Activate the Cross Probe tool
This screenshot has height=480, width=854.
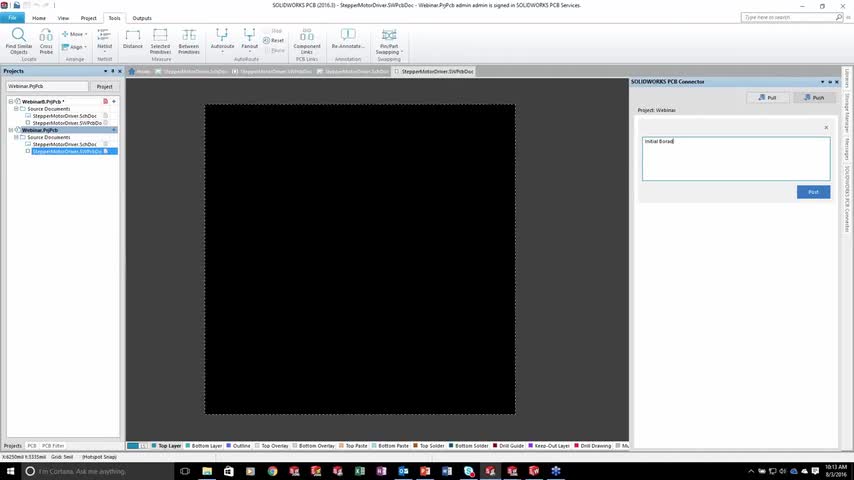[46, 41]
